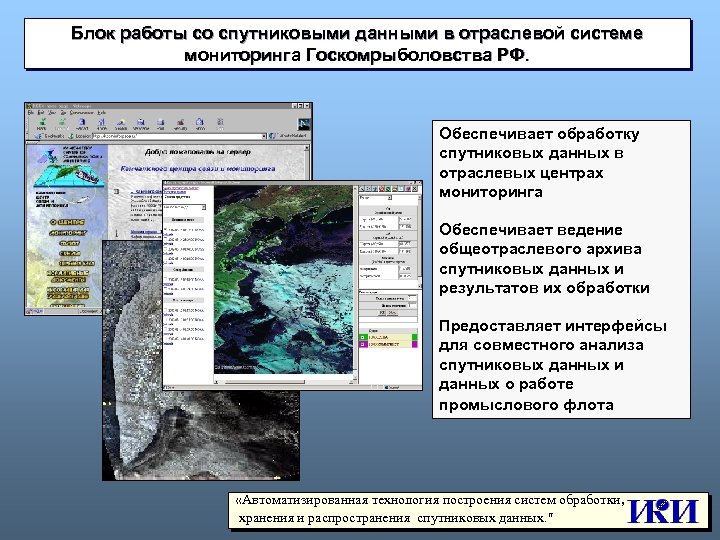Image resolution: width=720 pixels, height=540 pixels.
Task: Click the color satellite image in the viewer
Action: (x=283, y=280)
